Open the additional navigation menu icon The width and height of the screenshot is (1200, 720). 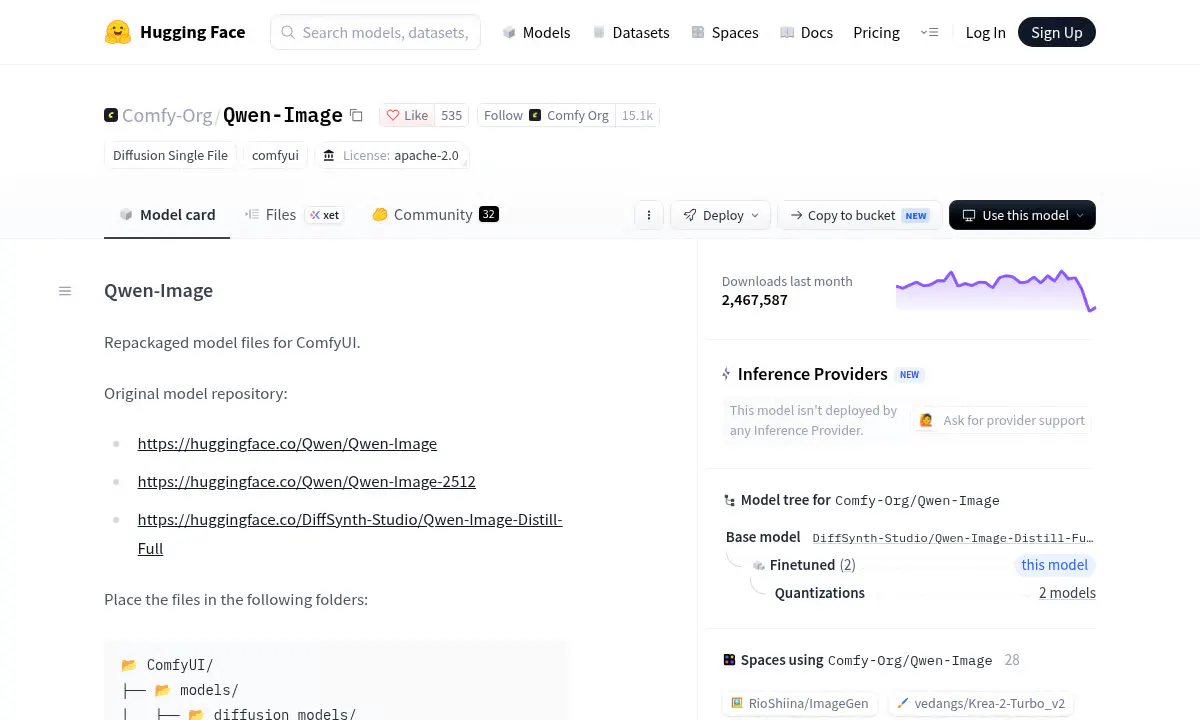(x=929, y=32)
